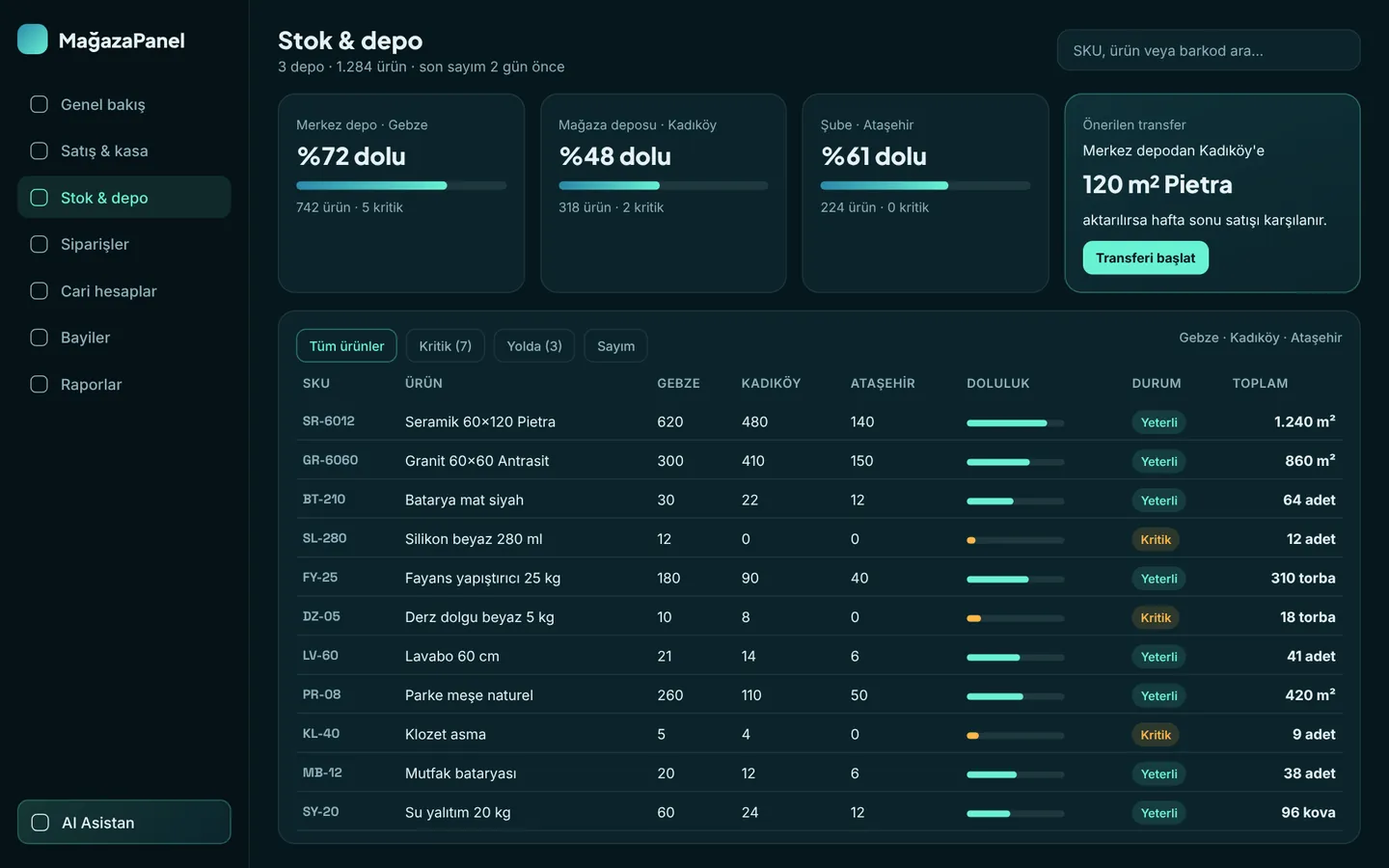Viewport: 1389px width, 868px height.
Task: Click the Kritik badge for Klozet asma
Action: pyautogui.click(x=1156, y=735)
